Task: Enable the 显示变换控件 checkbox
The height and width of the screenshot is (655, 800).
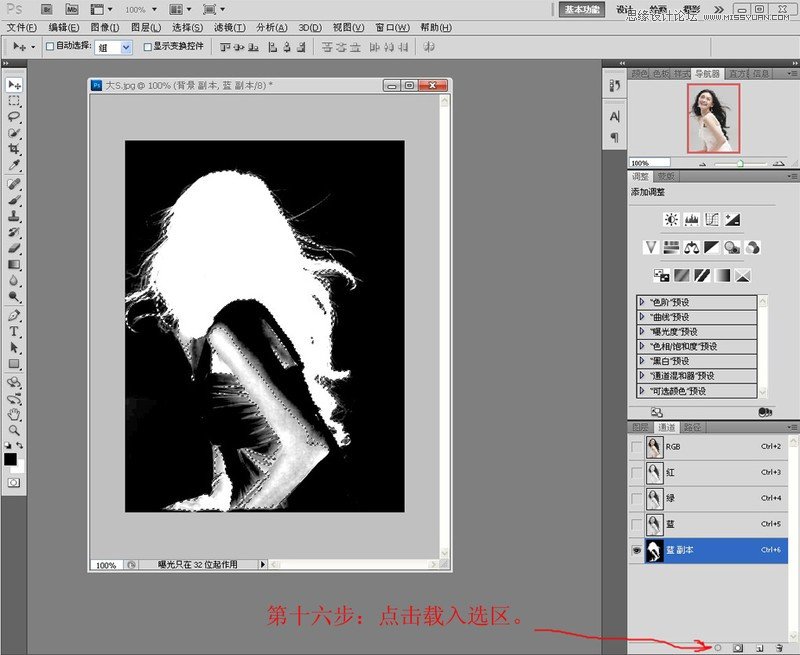Action: pyautogui.click(x=148, y=47)
